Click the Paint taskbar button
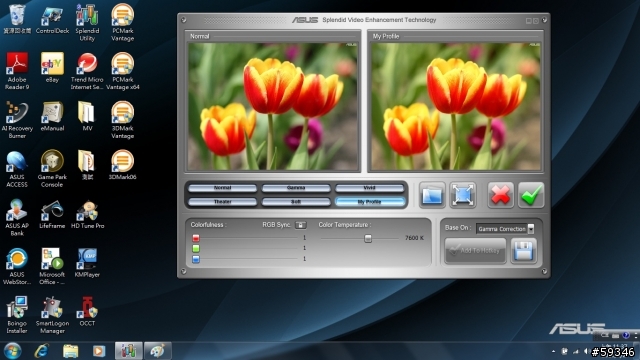640x360 pixels. [158, 351]
